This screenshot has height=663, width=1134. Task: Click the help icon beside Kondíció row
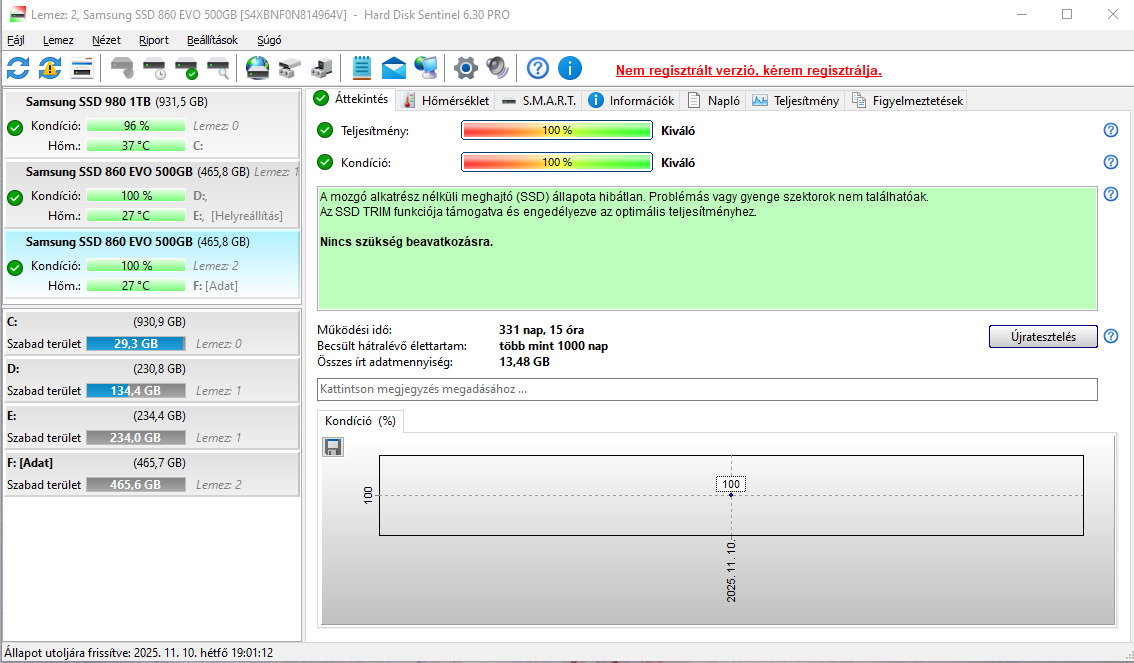coord(1111,162)
